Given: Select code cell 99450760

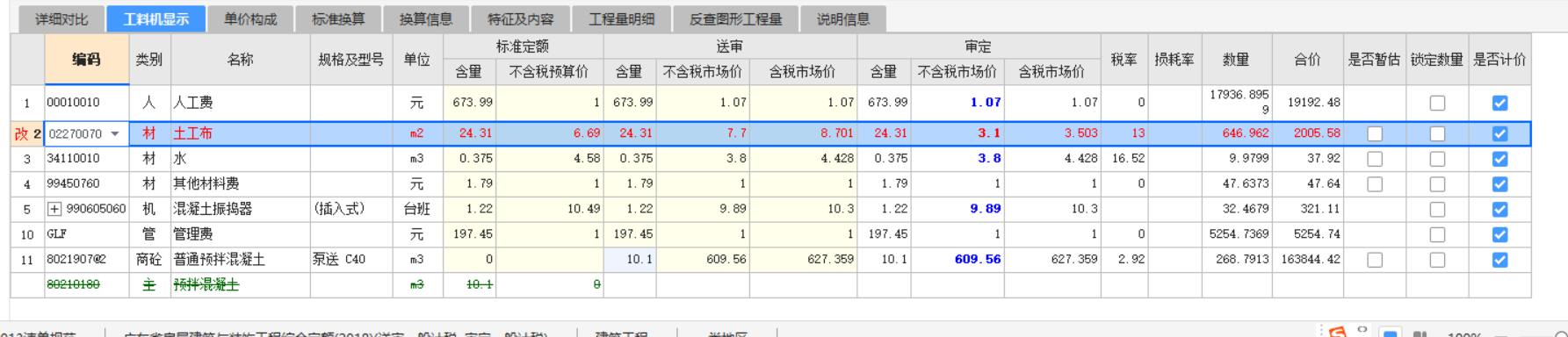Looking at the screenshot, I should 86,184.
